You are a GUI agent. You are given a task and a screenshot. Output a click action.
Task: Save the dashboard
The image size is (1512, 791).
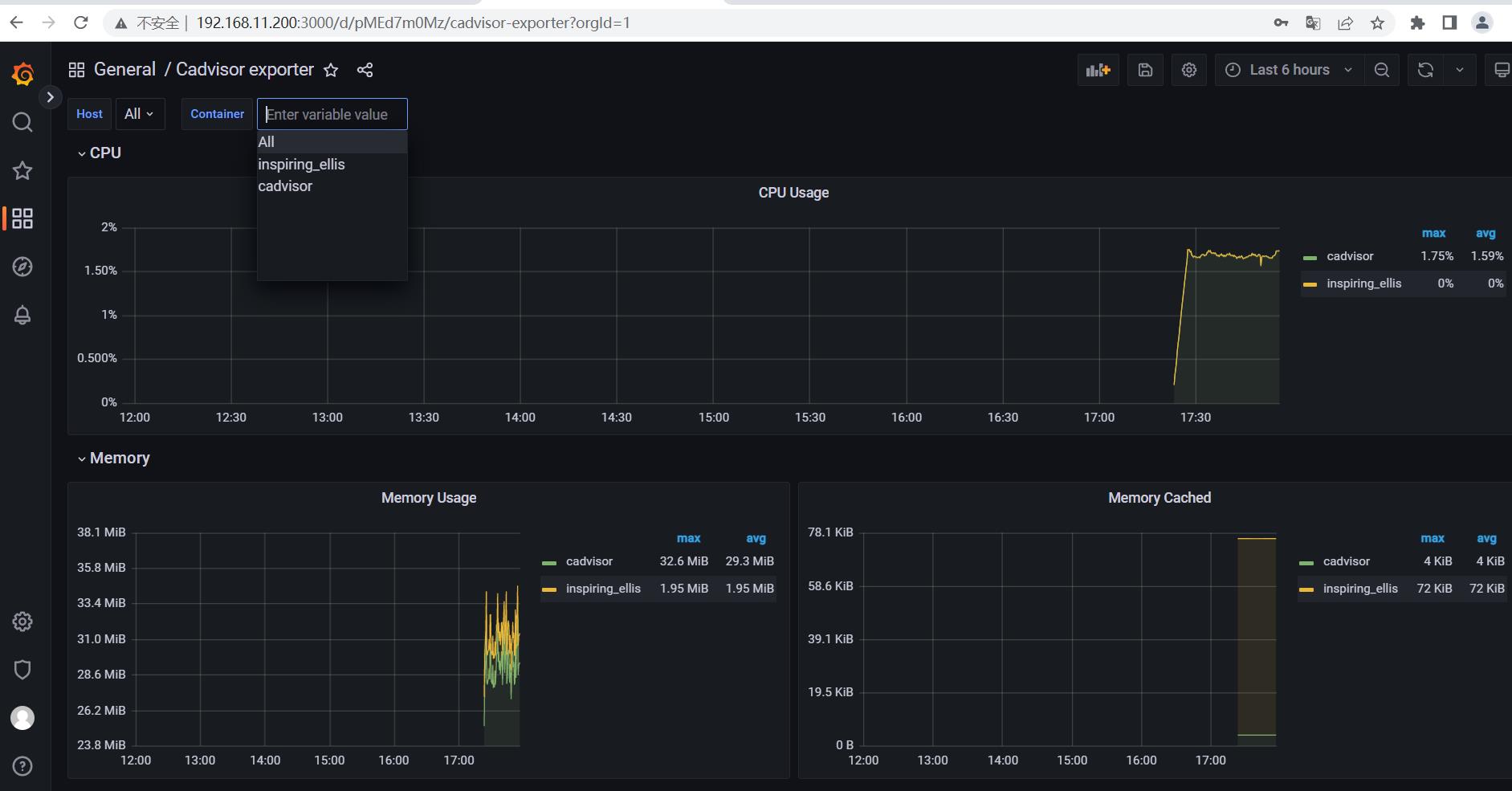(1146, 70)
